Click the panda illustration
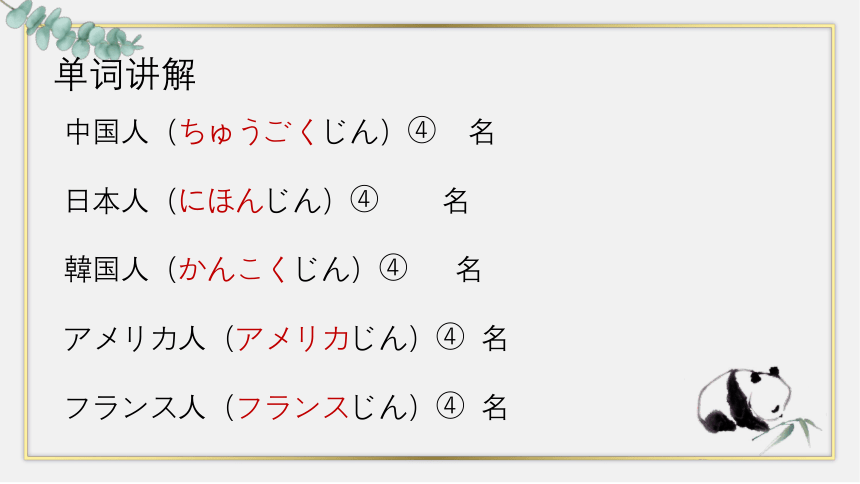 744,400
